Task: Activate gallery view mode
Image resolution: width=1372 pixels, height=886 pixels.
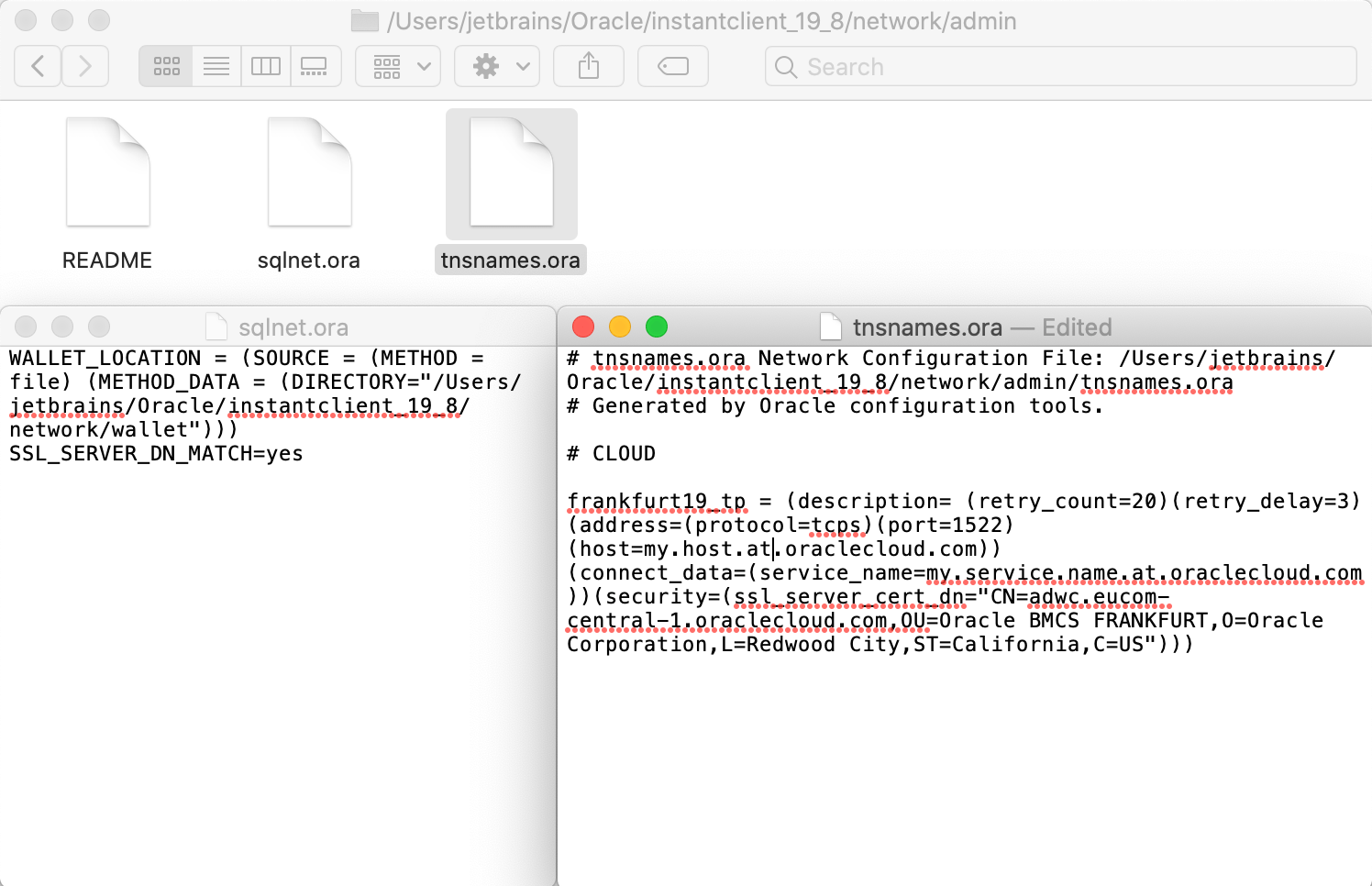Action: (x=315, y=66)
